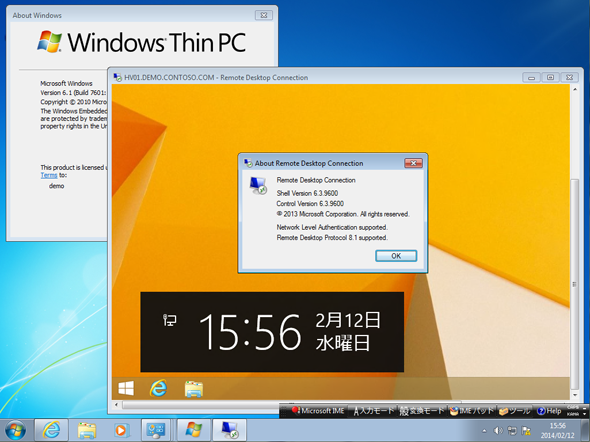Click the taskbar clock showing 15:56
590x442 pixels.
pos(558,430)
